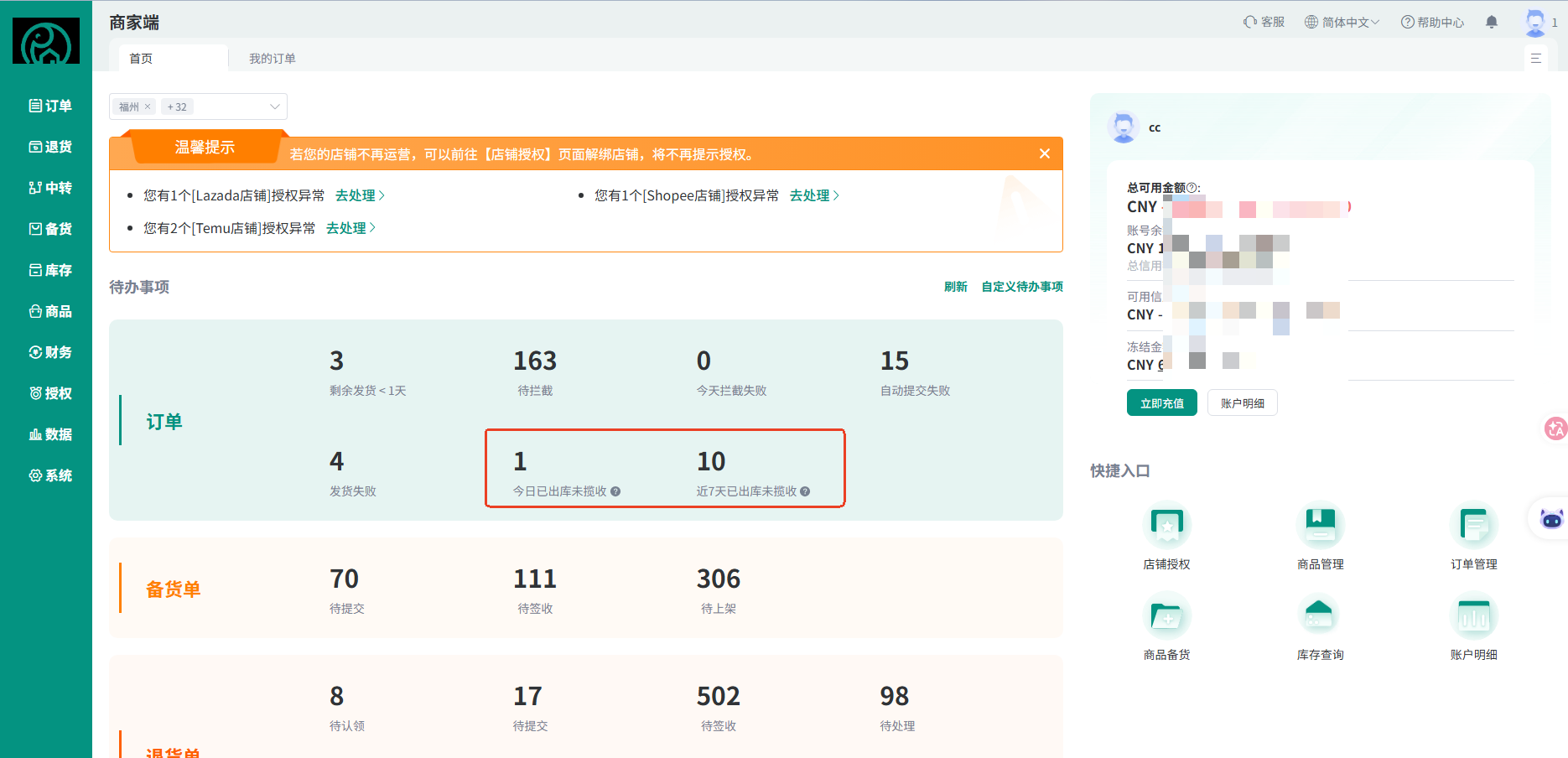
Task: Open 商品备货 quick entry icon
Action: (1166, 616)
